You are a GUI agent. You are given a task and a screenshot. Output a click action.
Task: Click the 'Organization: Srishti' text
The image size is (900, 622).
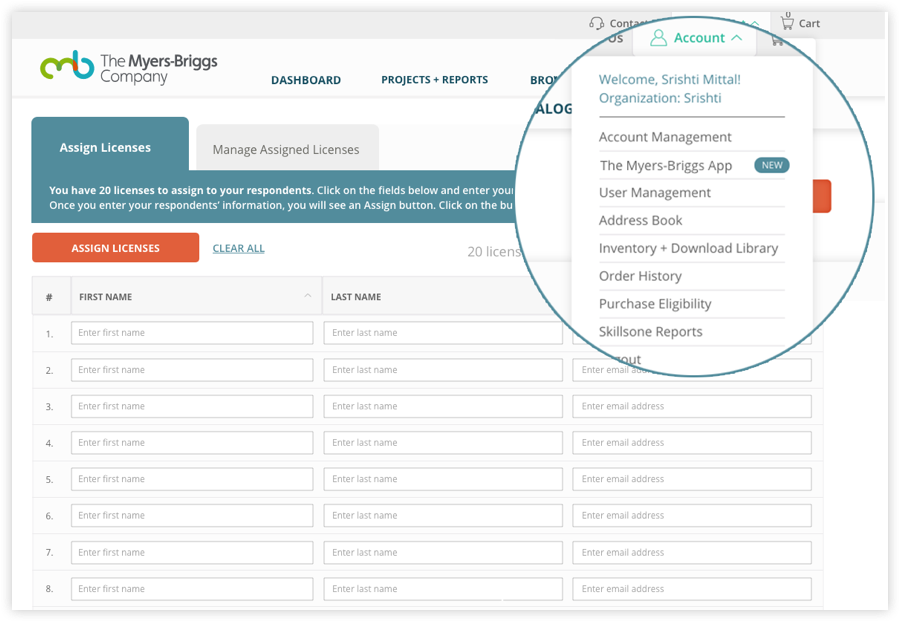pos(660,98)
